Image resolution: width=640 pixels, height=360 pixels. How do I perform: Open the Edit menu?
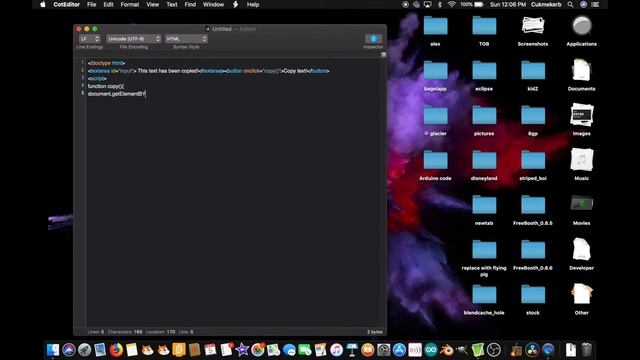(108, 4)
